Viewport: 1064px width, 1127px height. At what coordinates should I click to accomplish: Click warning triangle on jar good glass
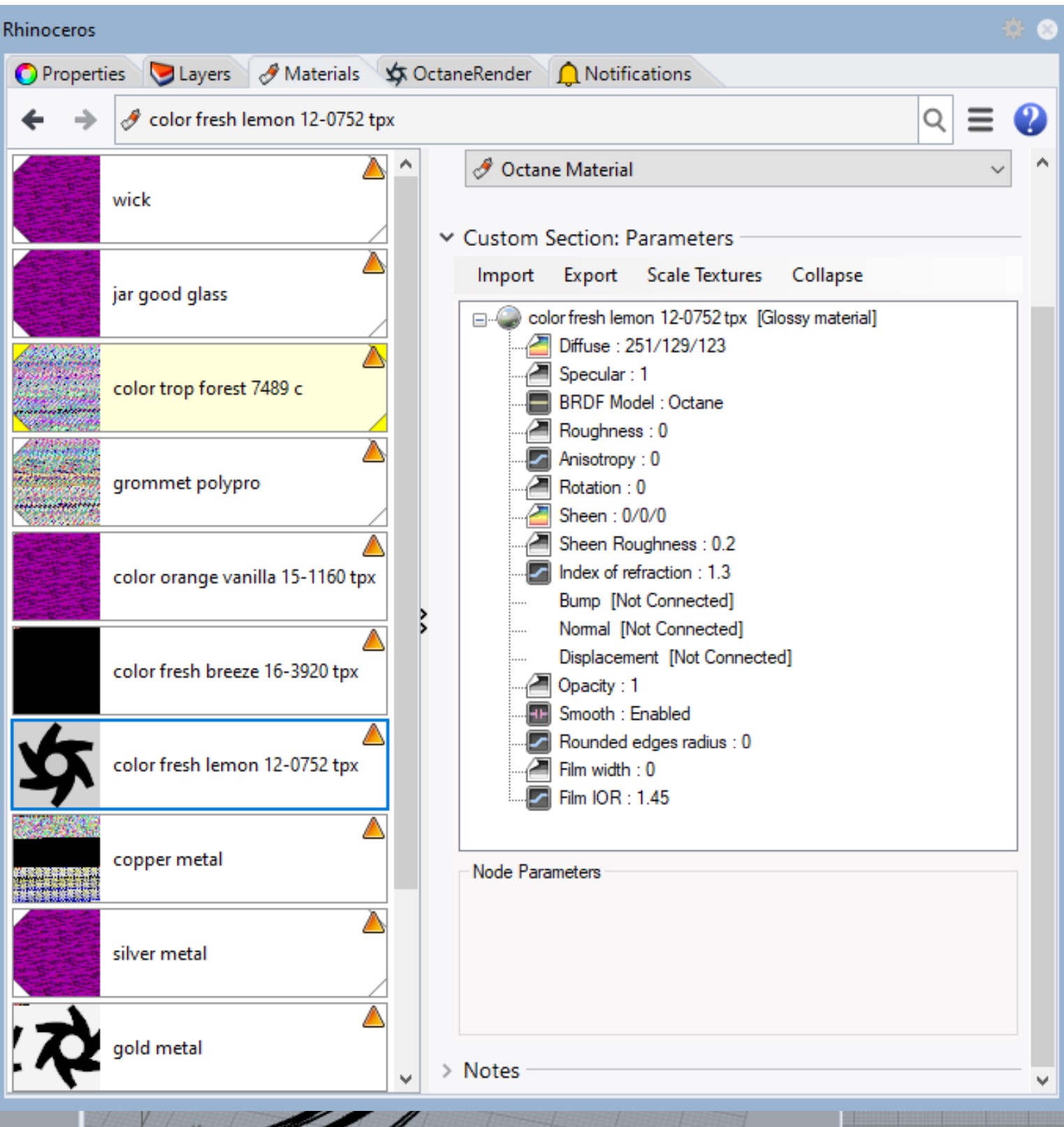pyautogui.click(x=374, y=263)
